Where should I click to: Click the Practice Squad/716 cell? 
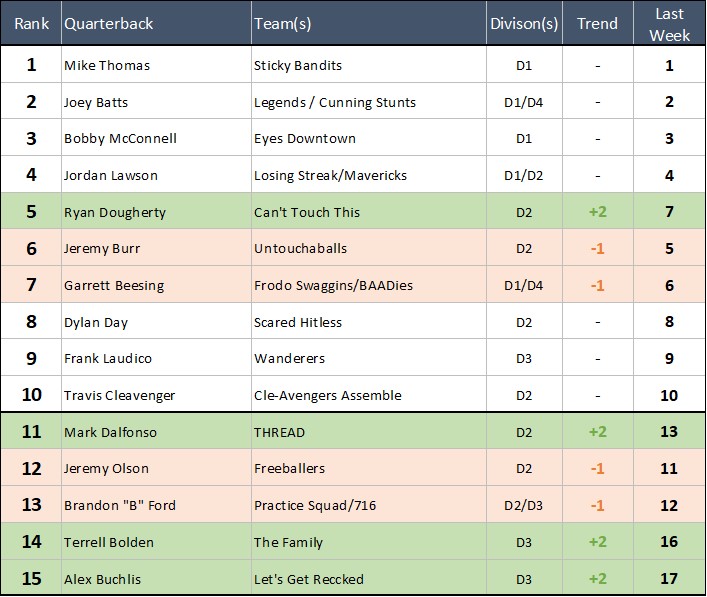313,505
